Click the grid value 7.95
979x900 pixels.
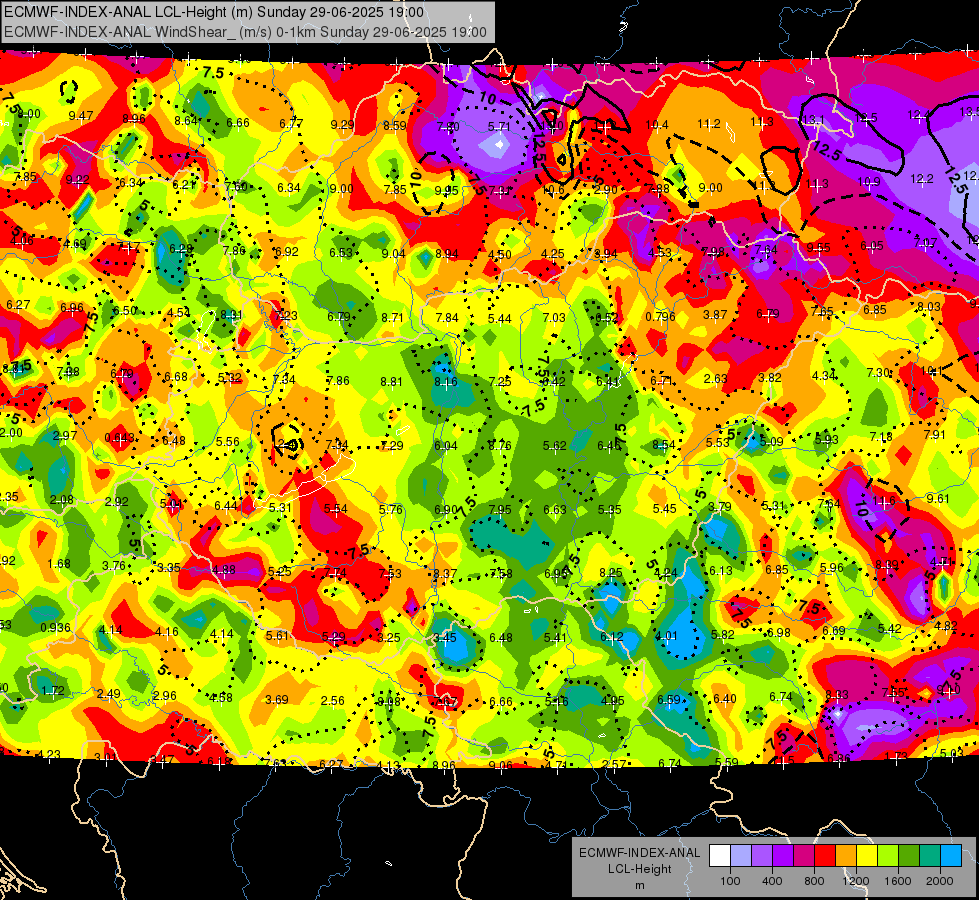[x=500, y=510]
